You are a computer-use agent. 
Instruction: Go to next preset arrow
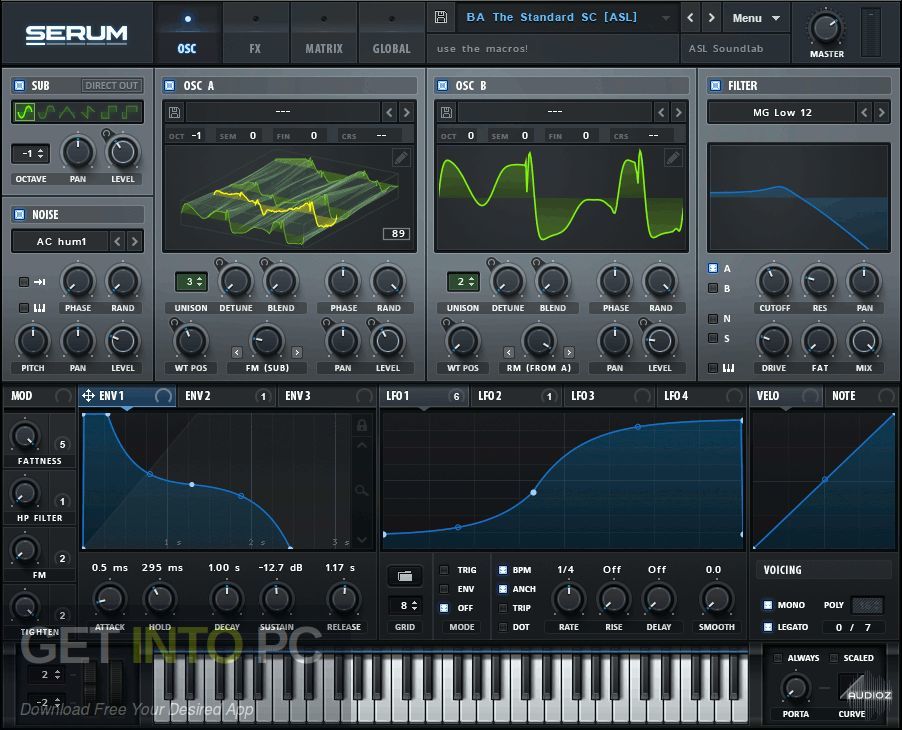tap(712, 17)
